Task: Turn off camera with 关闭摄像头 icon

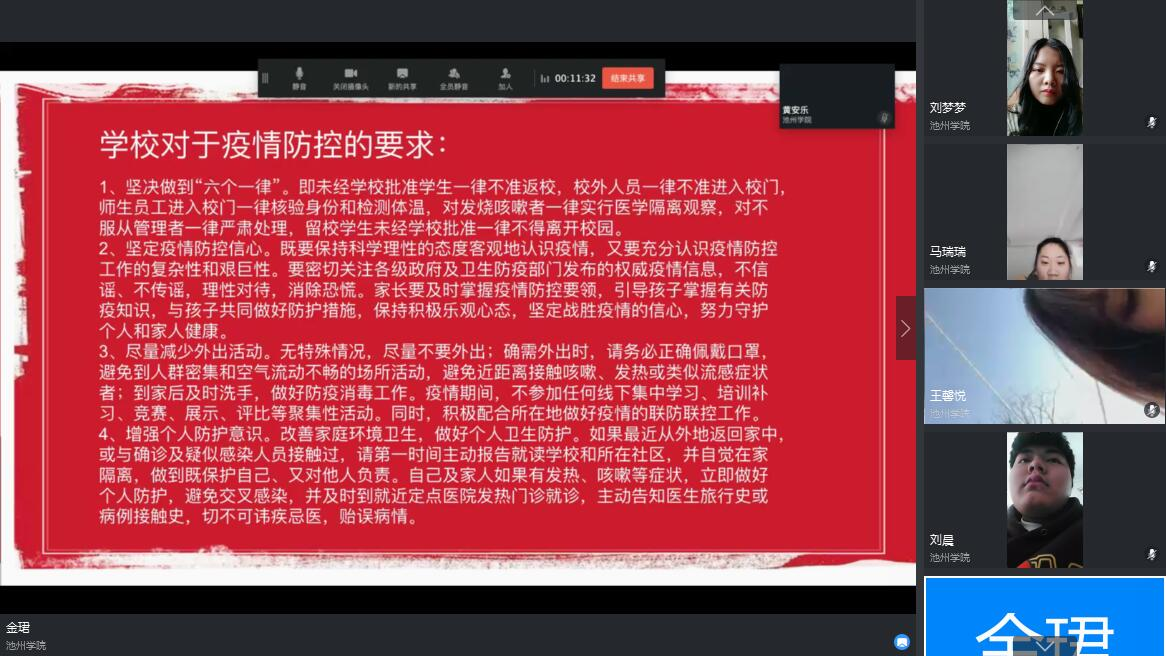Action: tap(351, 78)
